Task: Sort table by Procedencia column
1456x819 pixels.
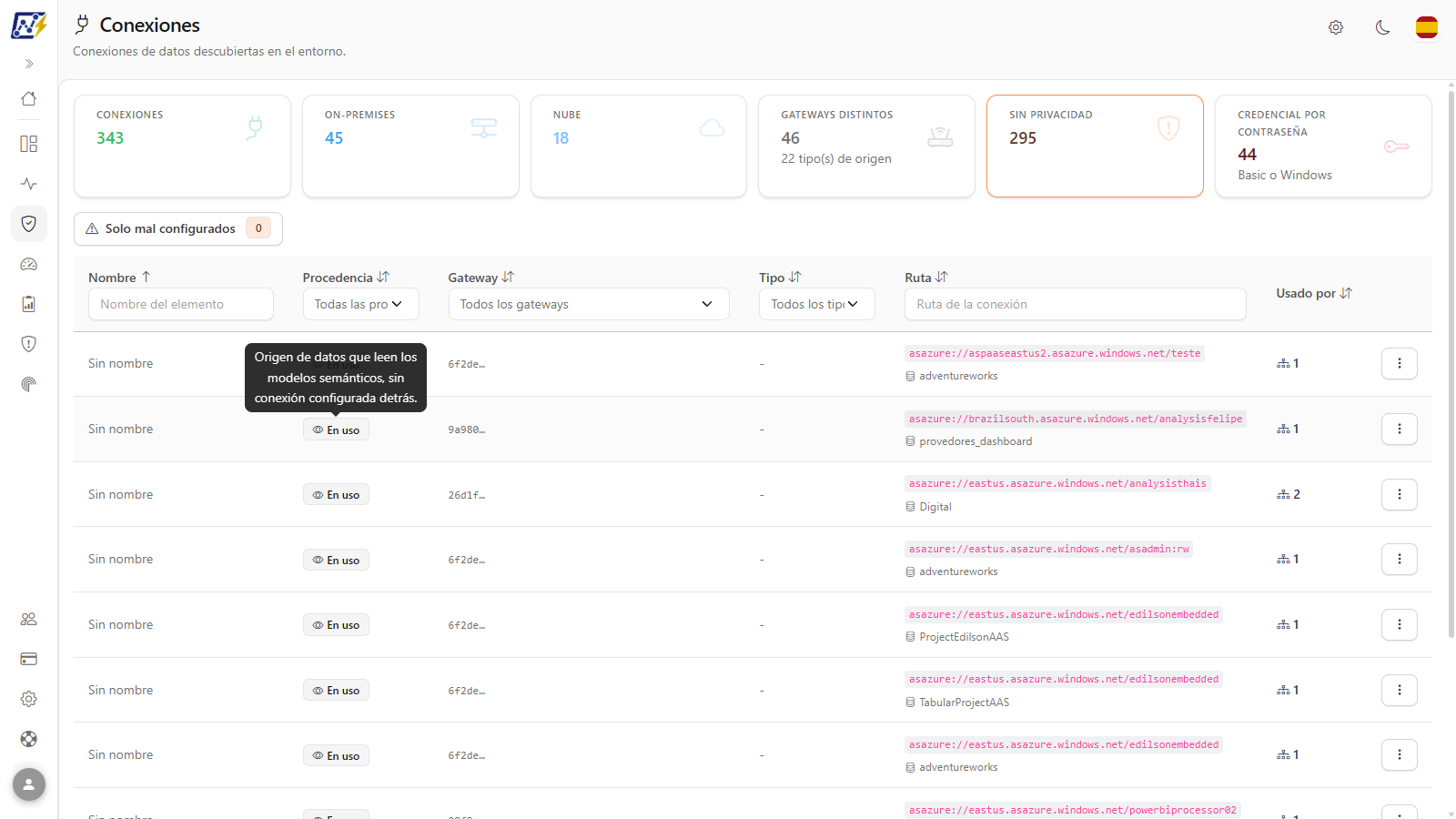Action: pos(346,278)
